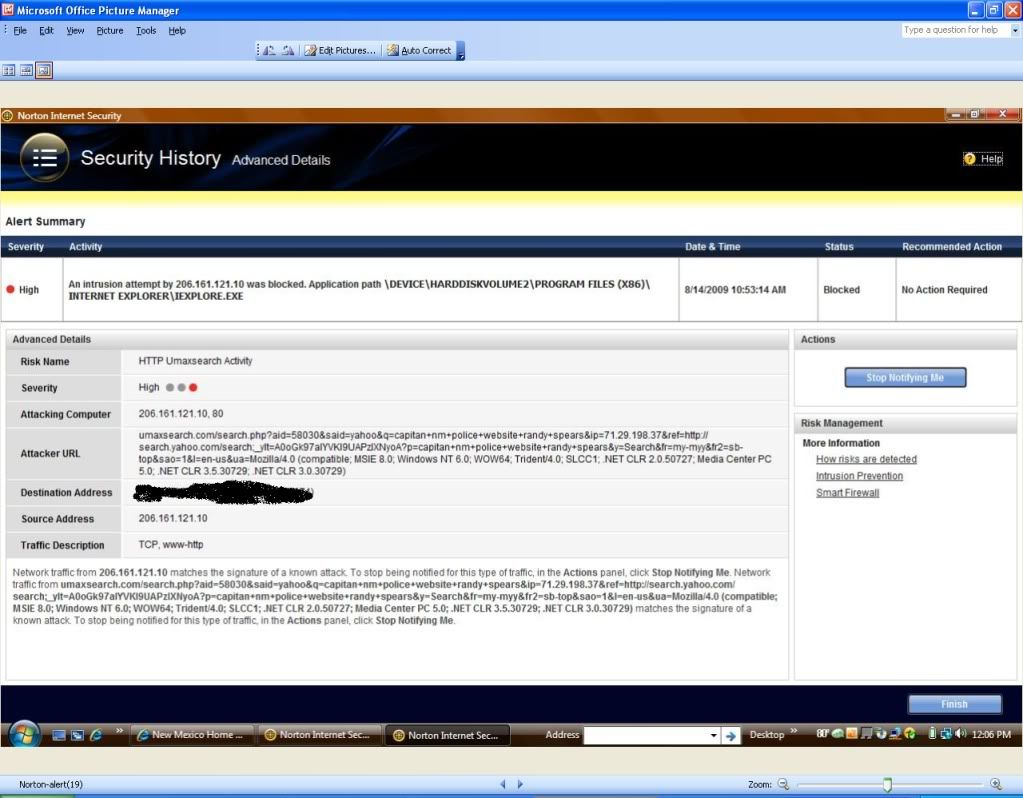Screen dimensions: 1023x798
Task: Click the network connection tray icon
Action: click(x=945, y=733)
